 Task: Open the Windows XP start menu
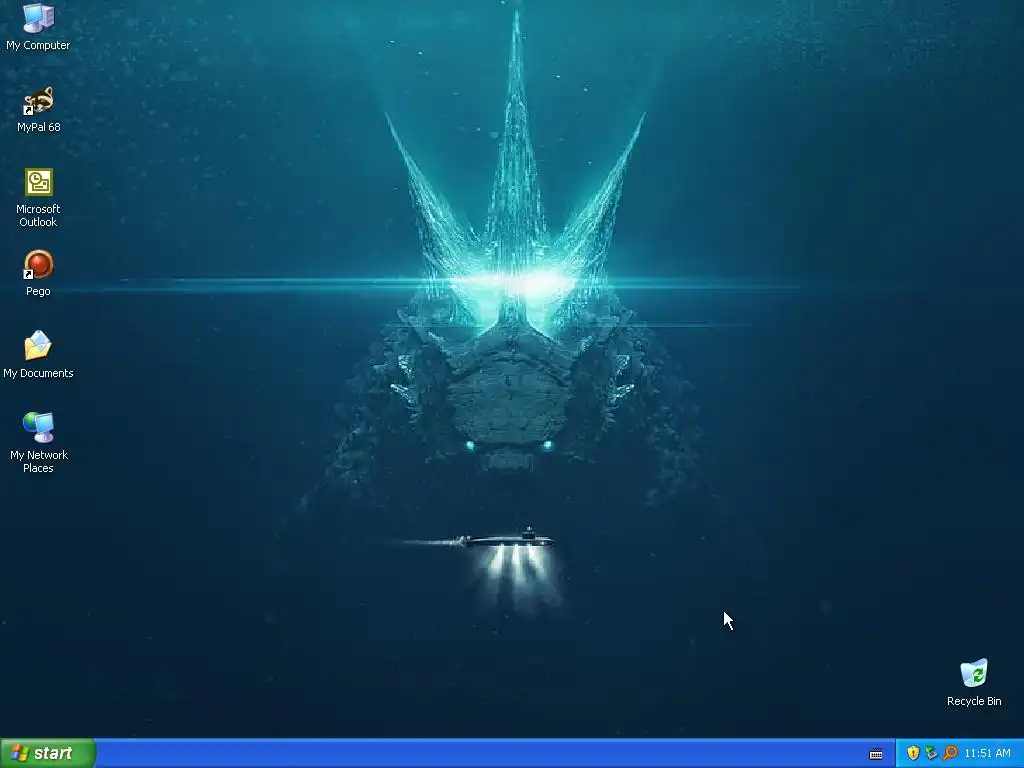[x=48, y=753]
